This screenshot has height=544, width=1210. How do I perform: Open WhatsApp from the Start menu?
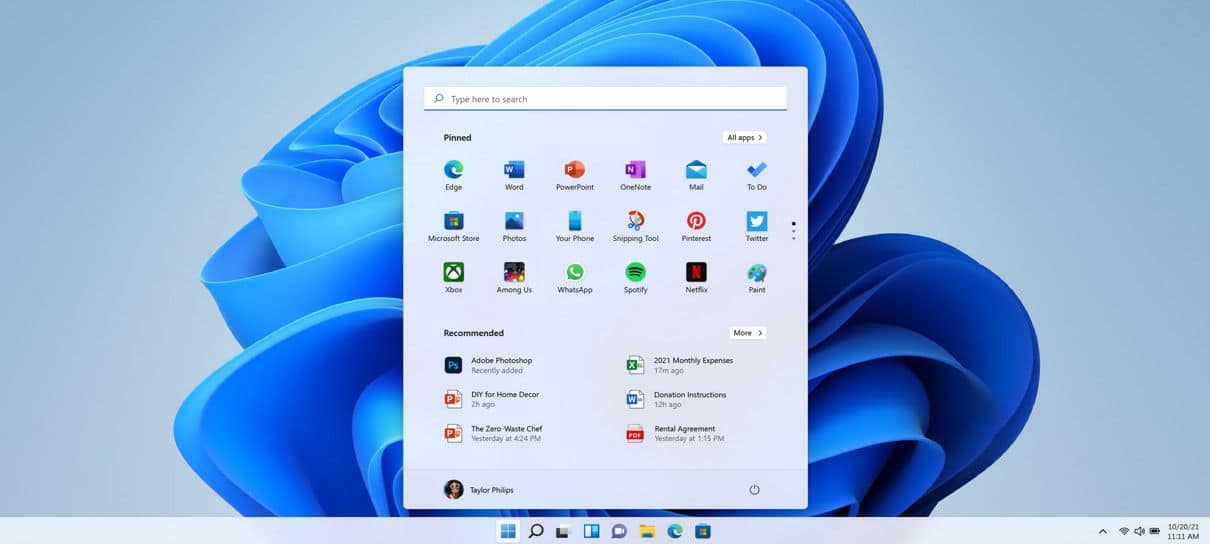[x=575, y=276]
